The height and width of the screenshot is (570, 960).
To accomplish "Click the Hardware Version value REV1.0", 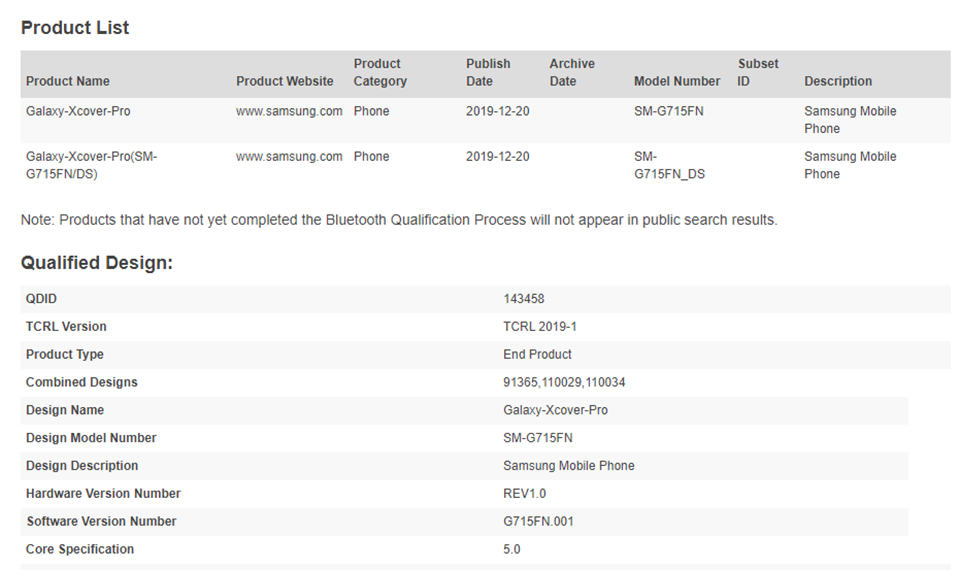I will tap(524, 493).
